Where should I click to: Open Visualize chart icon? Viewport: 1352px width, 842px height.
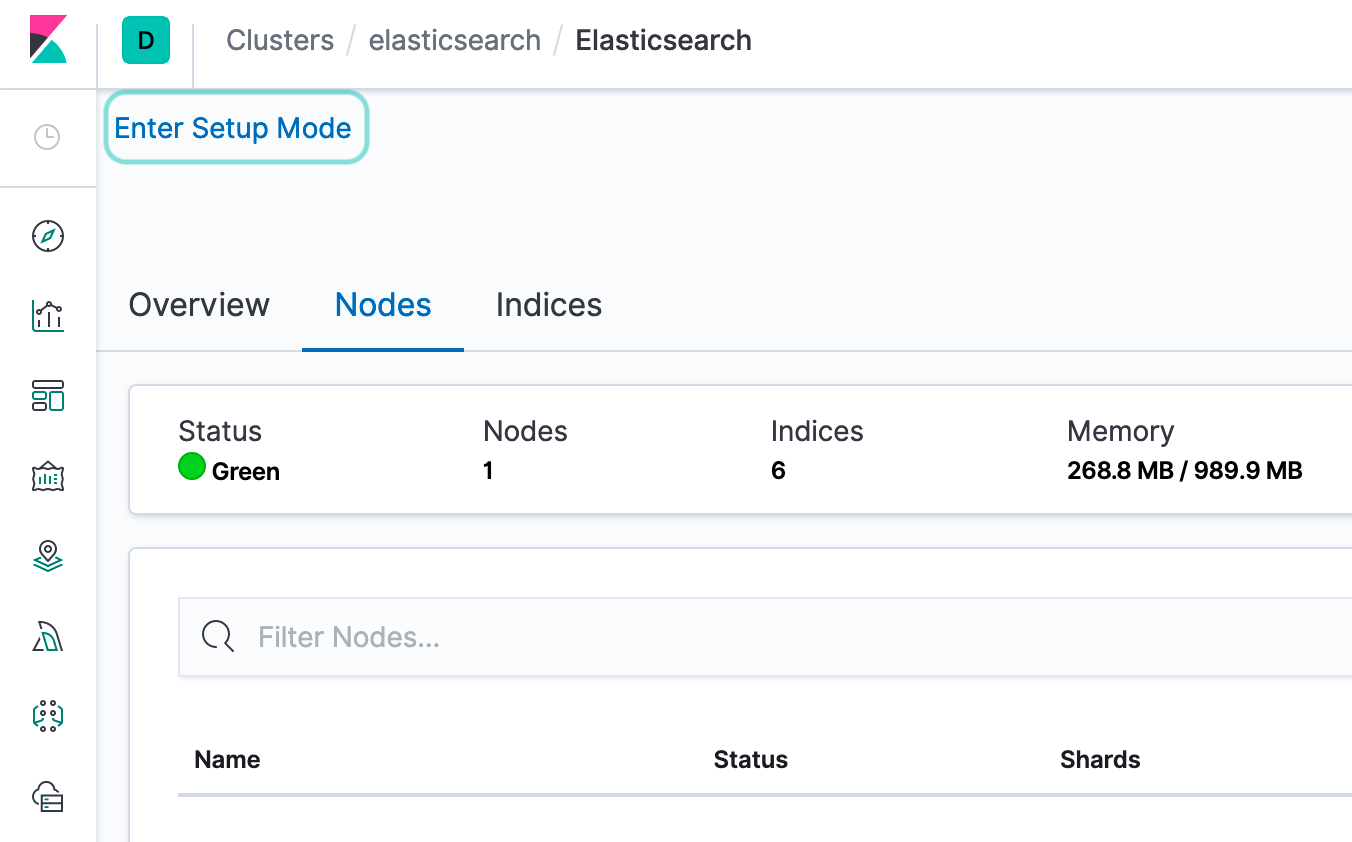pyautogui.click(x=48, y=316)
